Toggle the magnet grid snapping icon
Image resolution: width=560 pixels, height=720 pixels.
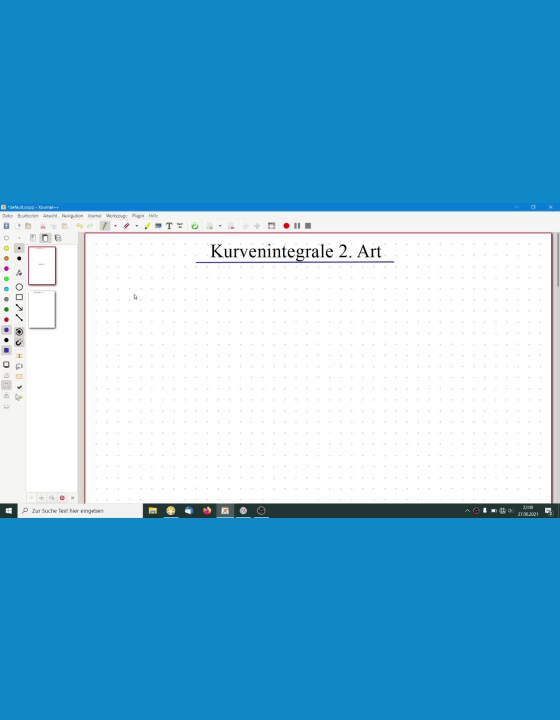point(19,342)
